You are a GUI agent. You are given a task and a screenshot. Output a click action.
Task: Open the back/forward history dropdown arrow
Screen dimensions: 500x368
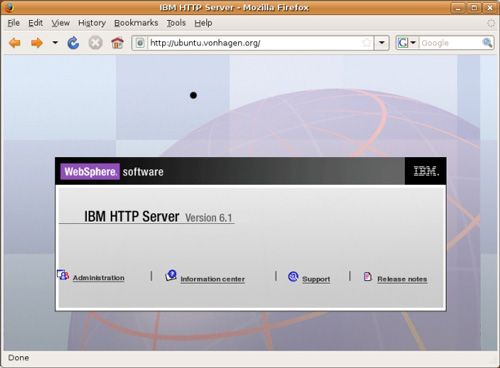point(55,43)
